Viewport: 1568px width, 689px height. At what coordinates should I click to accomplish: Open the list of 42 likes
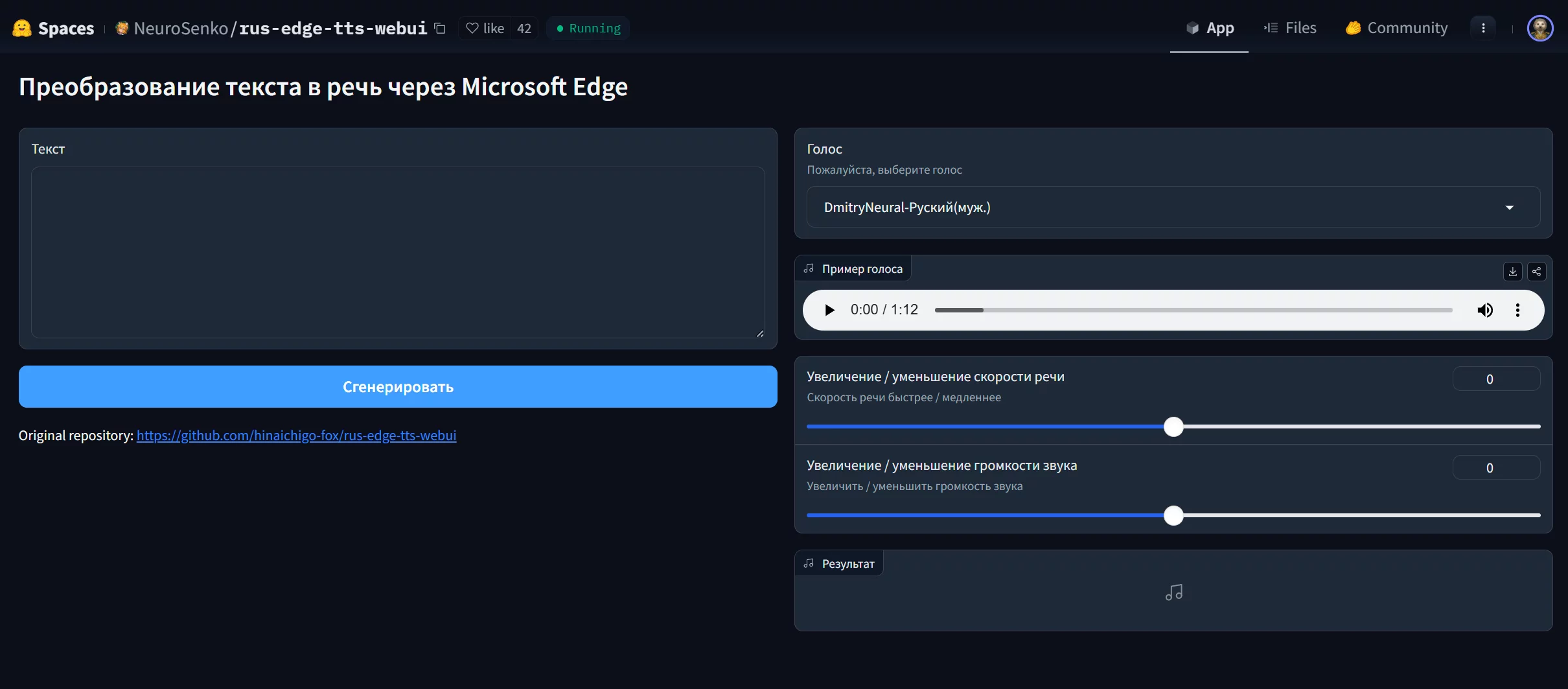click(524, 28)
